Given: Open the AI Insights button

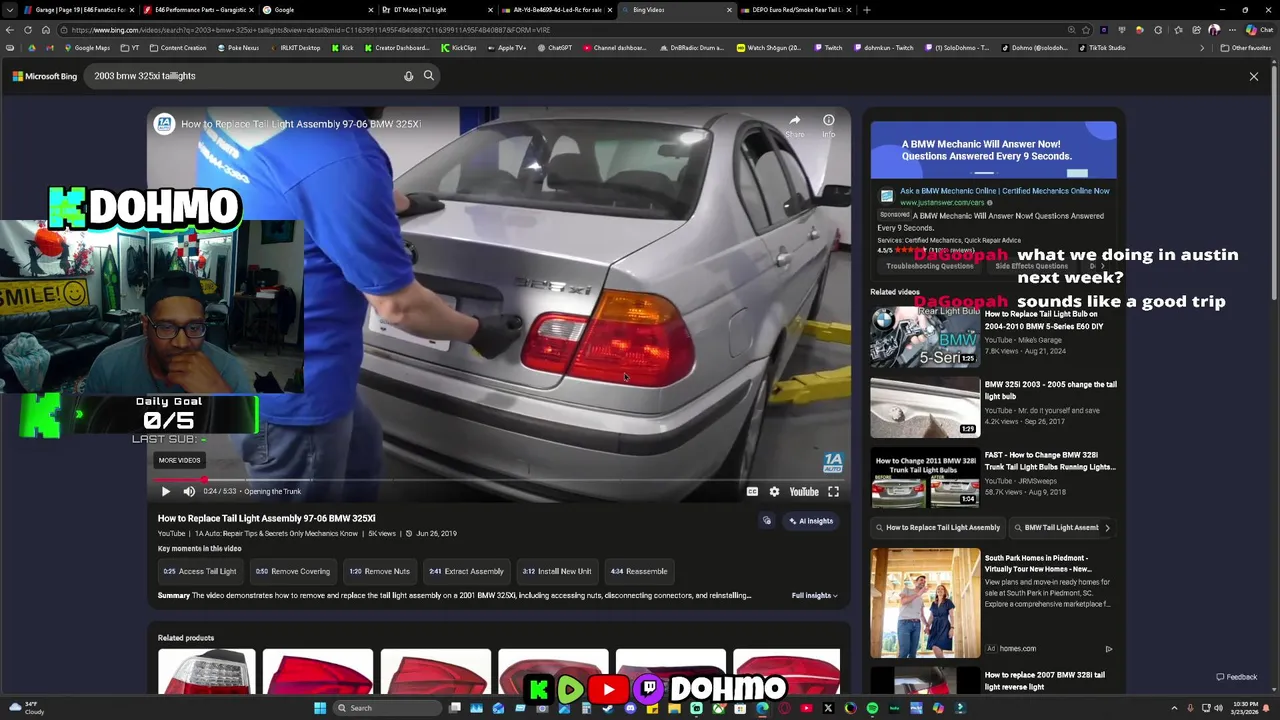Looking at the screenshot, I should pyautogui.click(x=811, y=521).
